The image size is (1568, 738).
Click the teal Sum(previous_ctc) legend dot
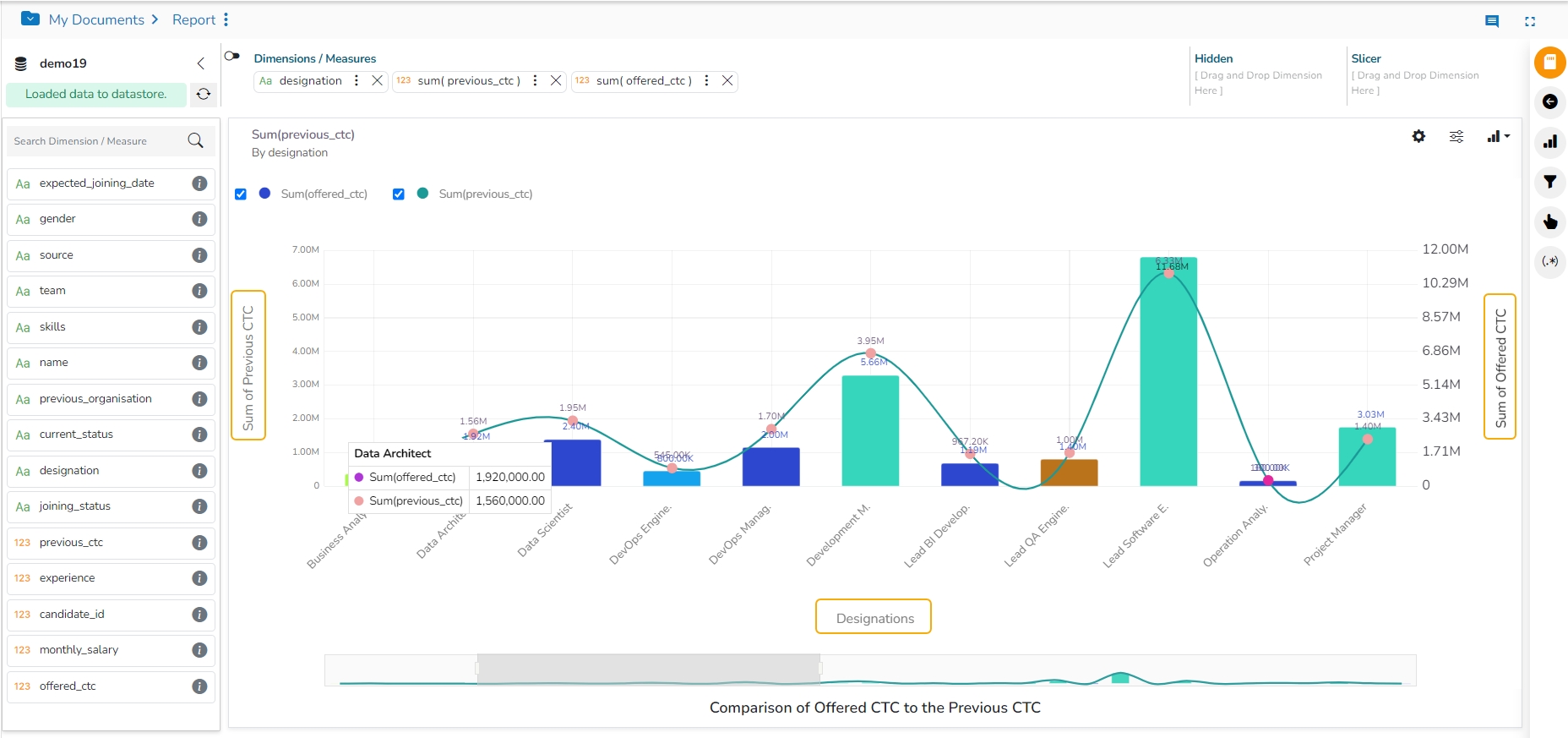pyautogui.click(x=422, y=194)
